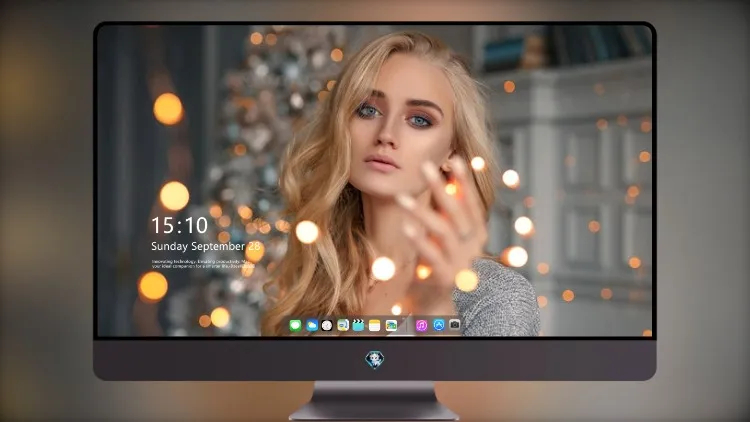This screenshot has width=750, height=422.
Task: Open the Photos gallery icon in dock
Action: (391, 325)
